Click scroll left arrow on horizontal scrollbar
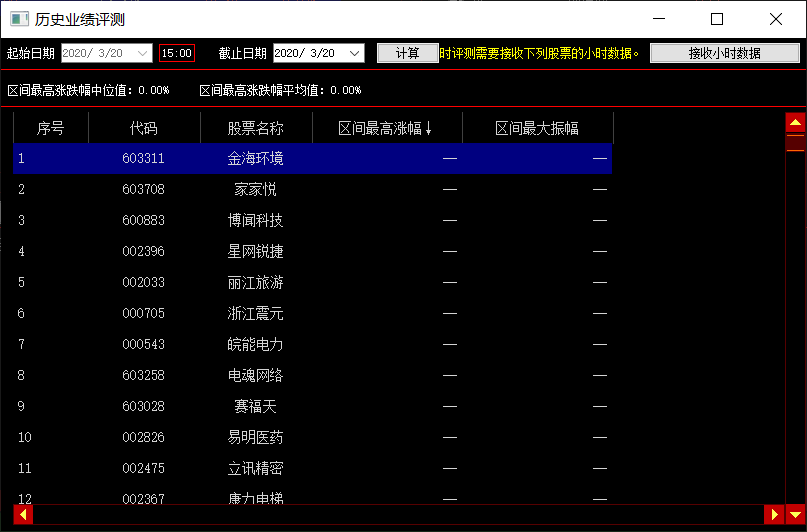The image size is (807, 532). click(x=24, y=514)
